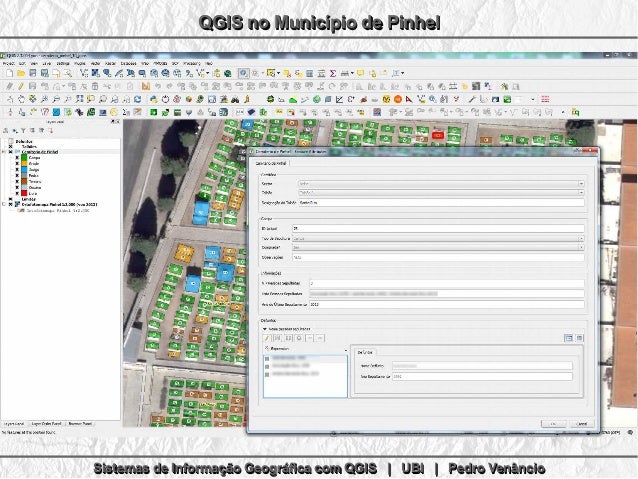Expand the Ortofotomapa Pinhel layer node
Viewport: 638px width, 479px height.
coord(4,205)
